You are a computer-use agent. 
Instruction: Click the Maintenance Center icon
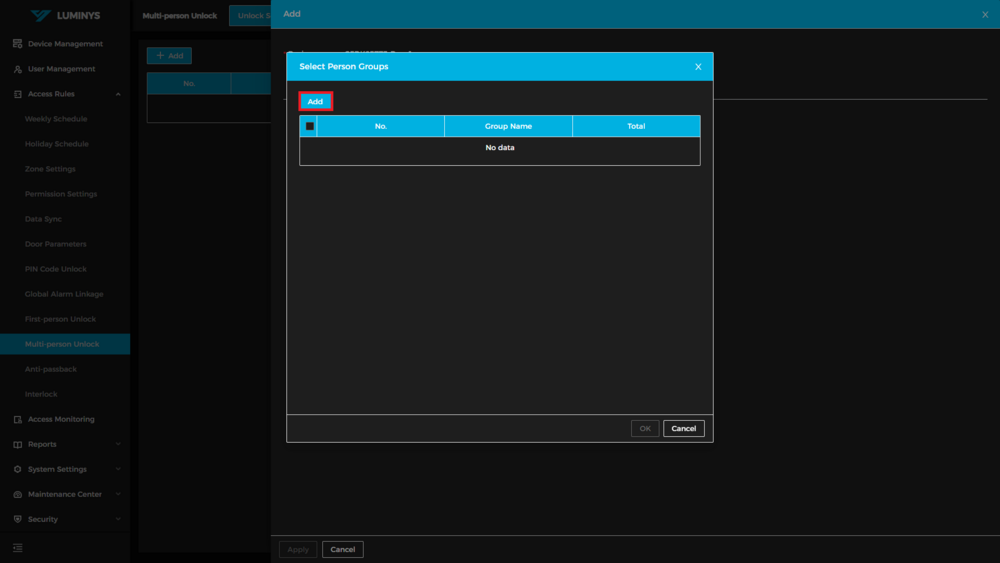point(18,494)
